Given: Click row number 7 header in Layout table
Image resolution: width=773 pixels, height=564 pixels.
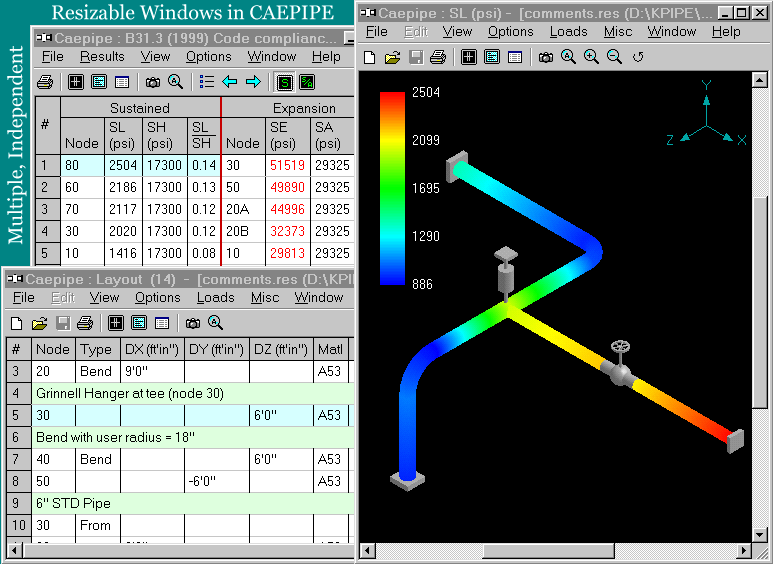Looking at the screenshot, I should click(x=18, y=459).
